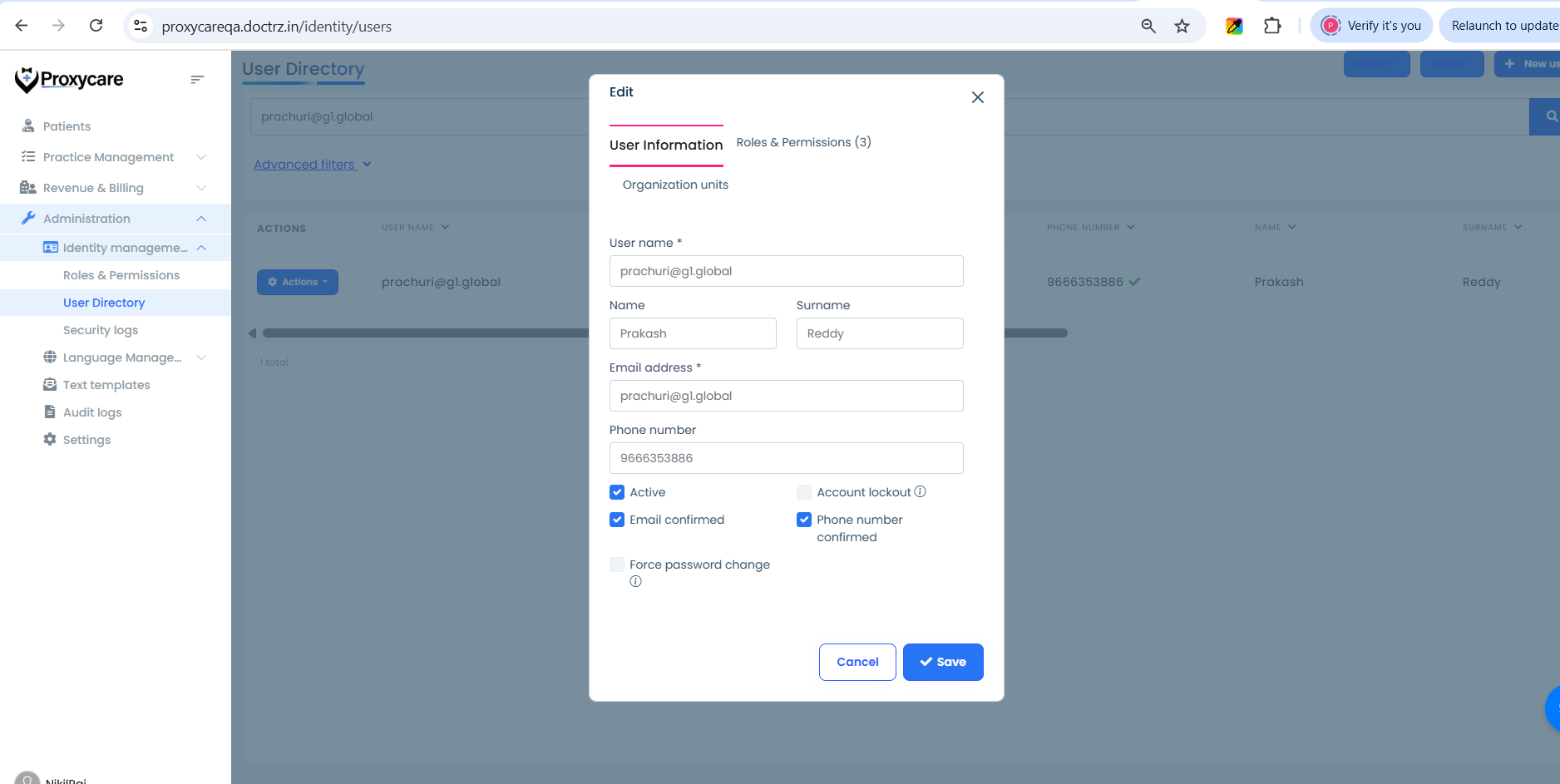Collapse the Administration section chevron
1560x784 pixels.
pyautogui.click(x=201, y=219)
